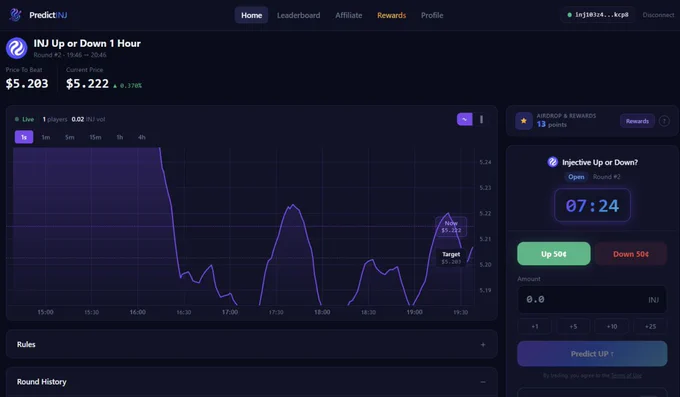
Task: Click the Price To Beat value $5.203
Action: coord(27,83)
